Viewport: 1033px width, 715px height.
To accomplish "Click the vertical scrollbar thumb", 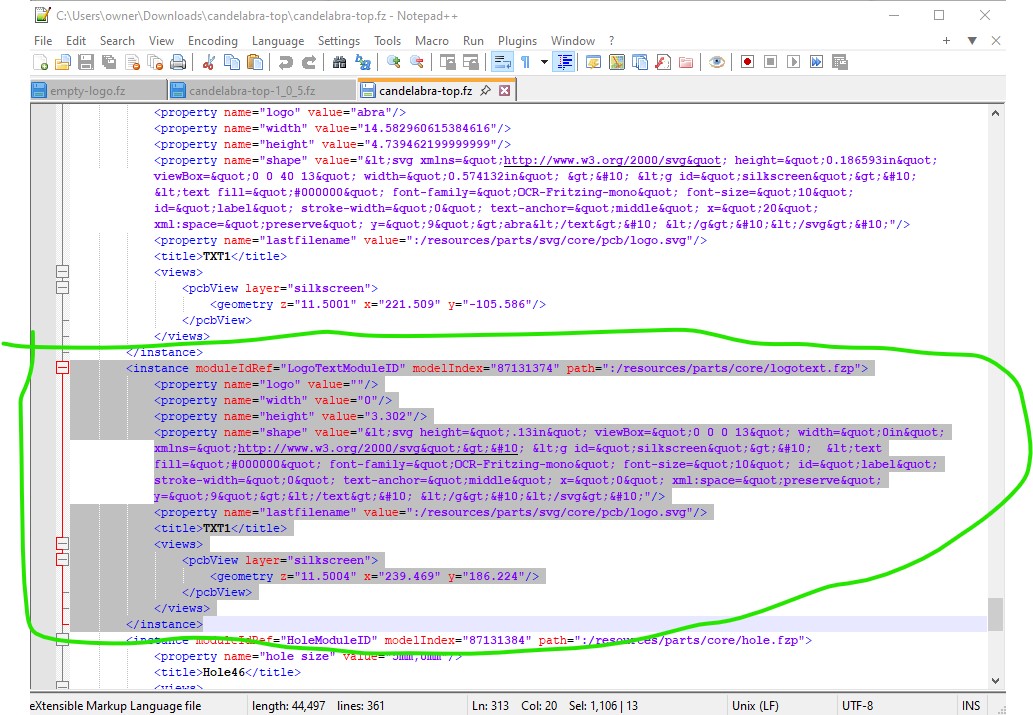I will tap(994, 613).
